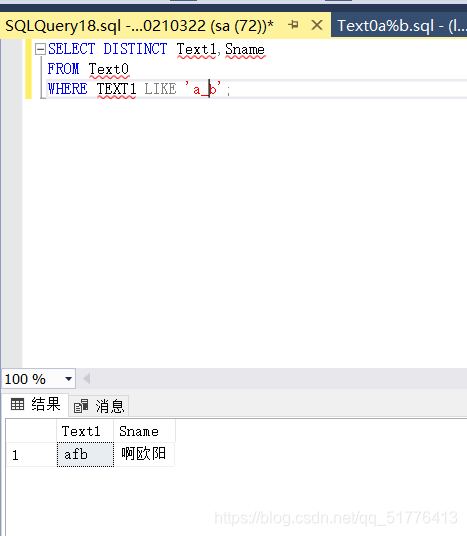Collapse the SELECT statement outline block
Screen dimensions: 467x536
40,49
